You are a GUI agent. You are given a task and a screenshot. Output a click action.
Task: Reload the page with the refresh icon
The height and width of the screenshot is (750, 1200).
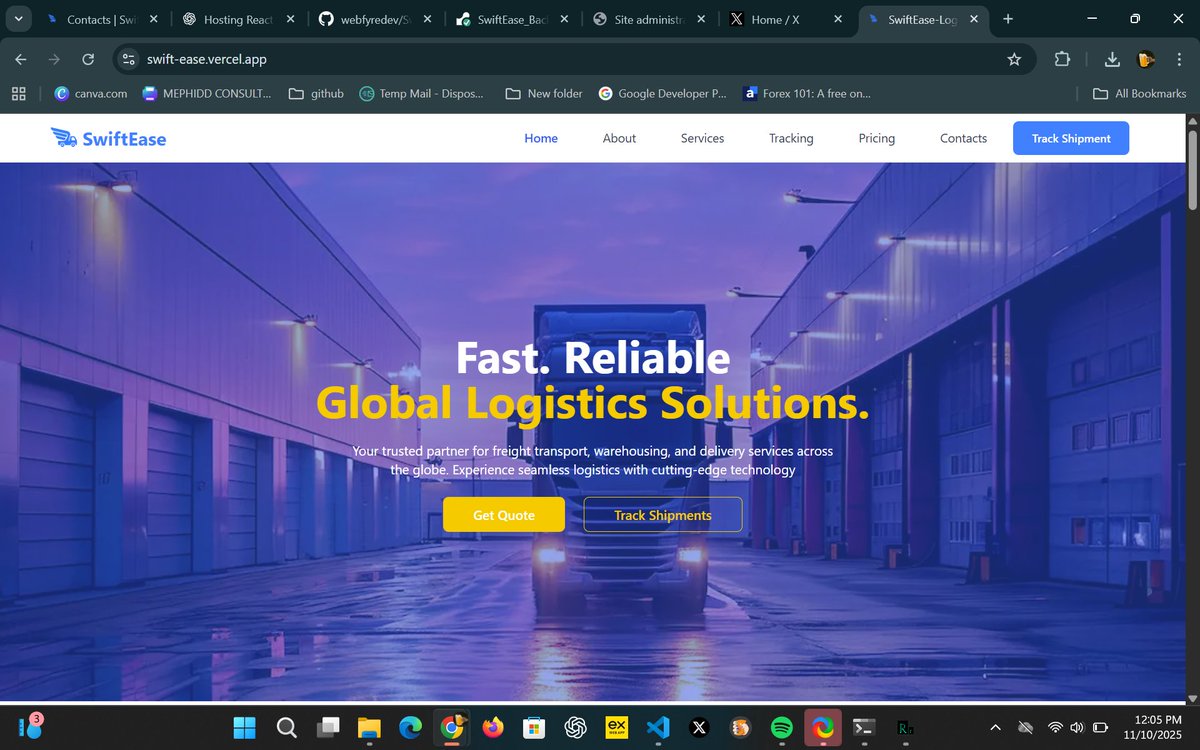(87, 59)
